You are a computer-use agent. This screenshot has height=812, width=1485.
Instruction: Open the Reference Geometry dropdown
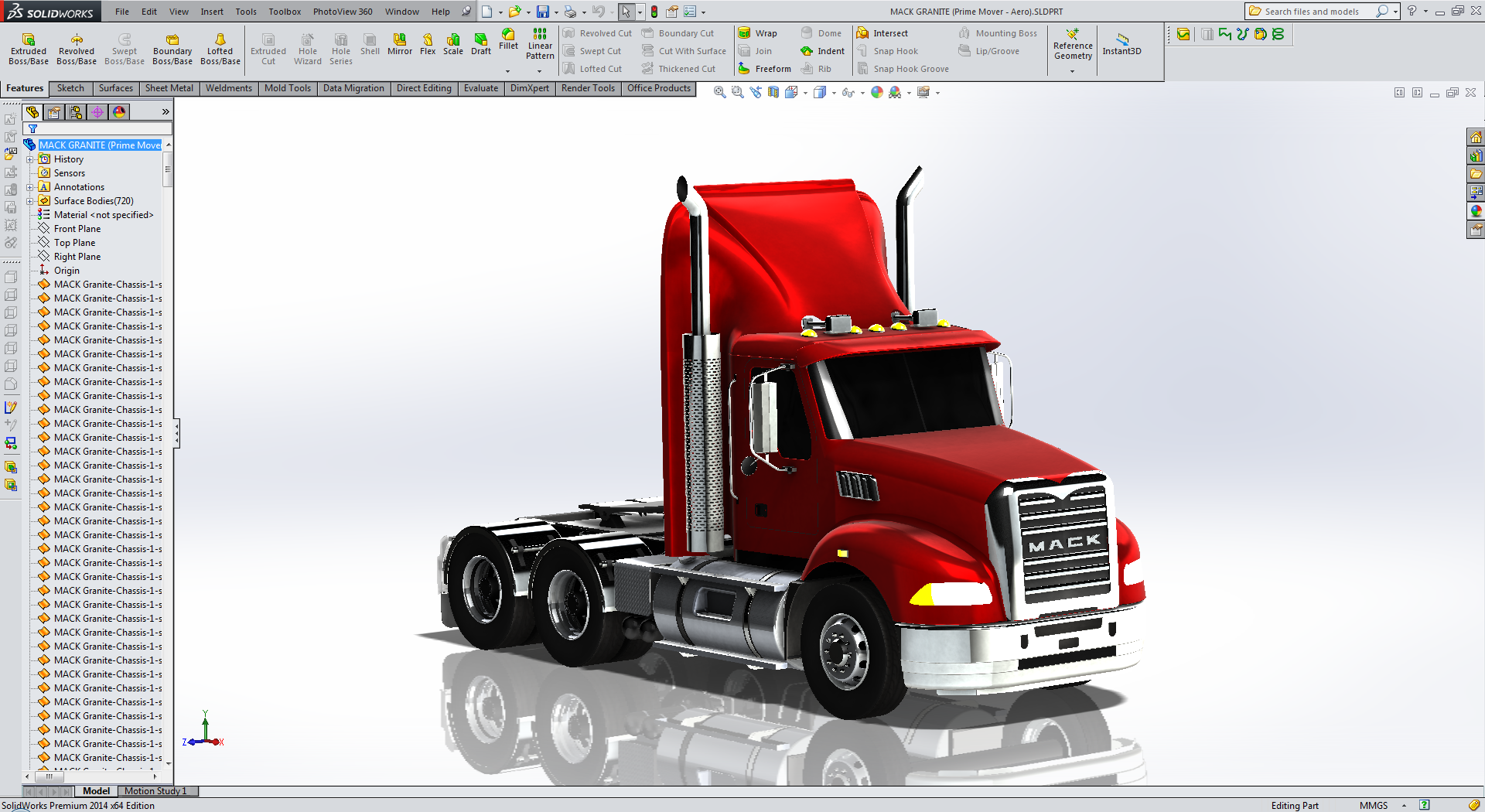tap(1072, 71)
